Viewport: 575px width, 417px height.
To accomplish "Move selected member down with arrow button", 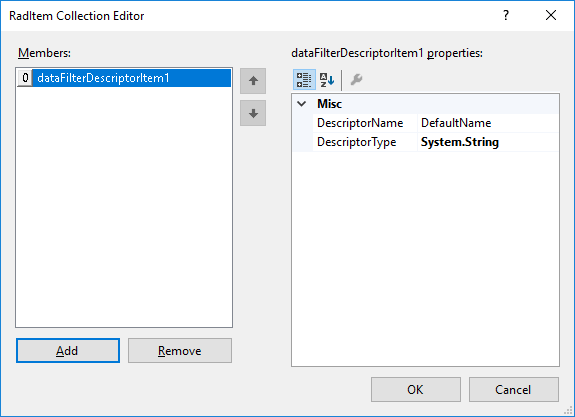I will click(x=253, y=113).
